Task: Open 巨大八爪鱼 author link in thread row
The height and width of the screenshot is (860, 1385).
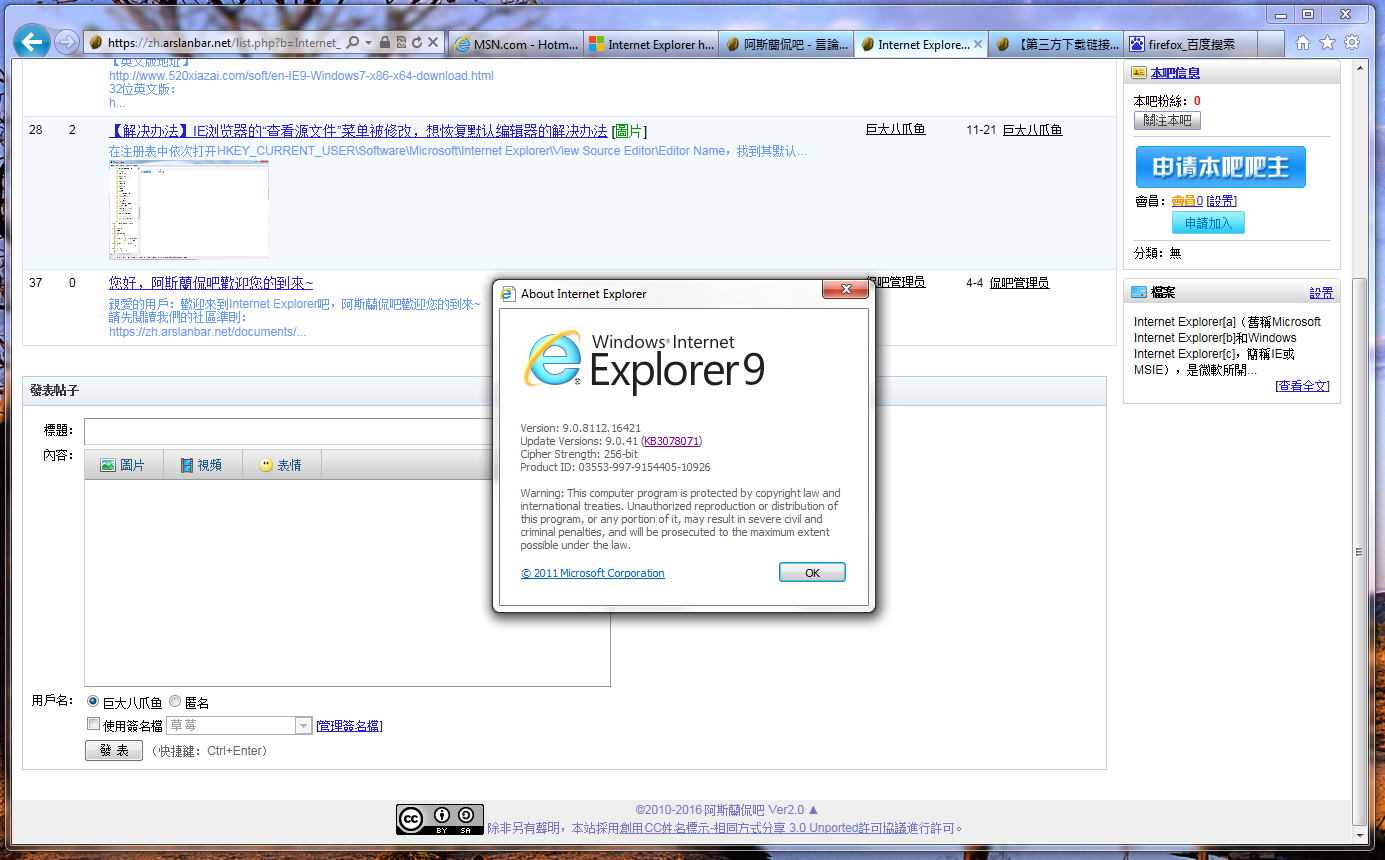Action: tap(895, 130)
